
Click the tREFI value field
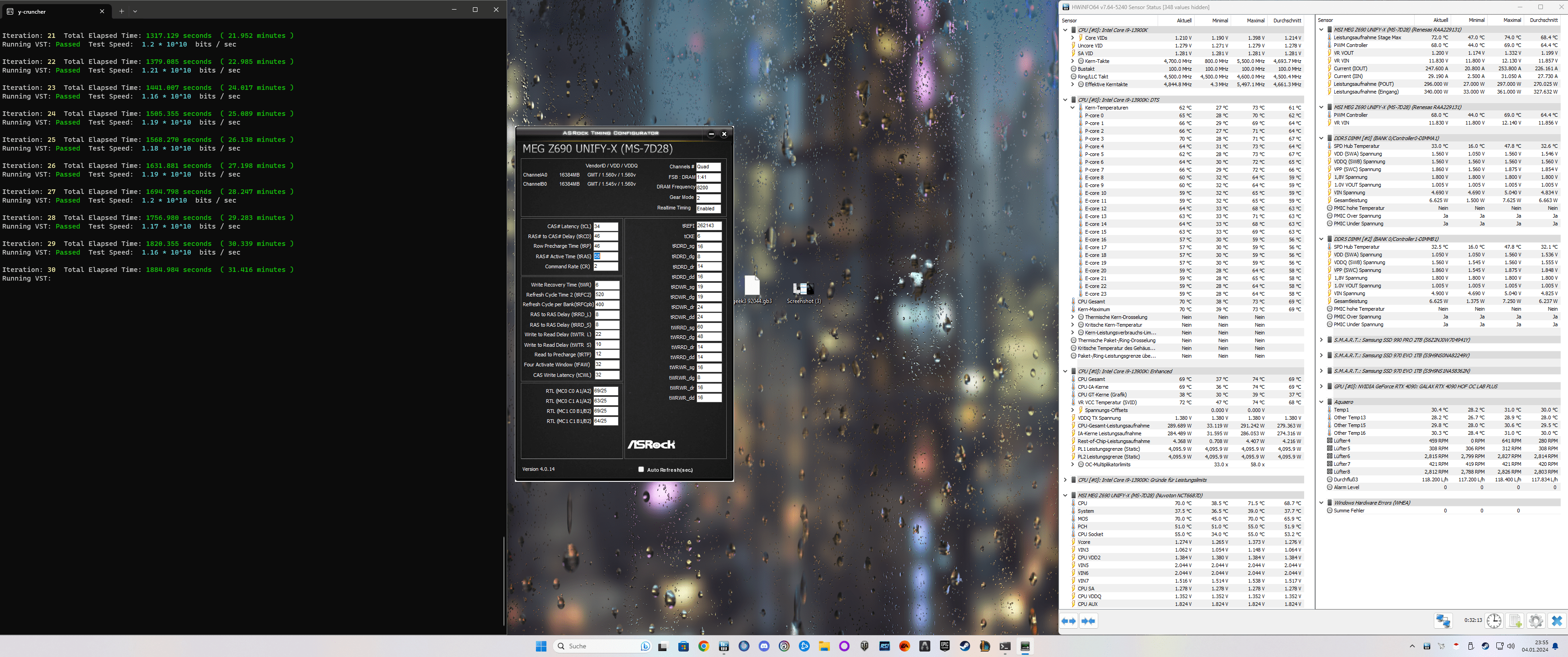click(x=708, y=226)
